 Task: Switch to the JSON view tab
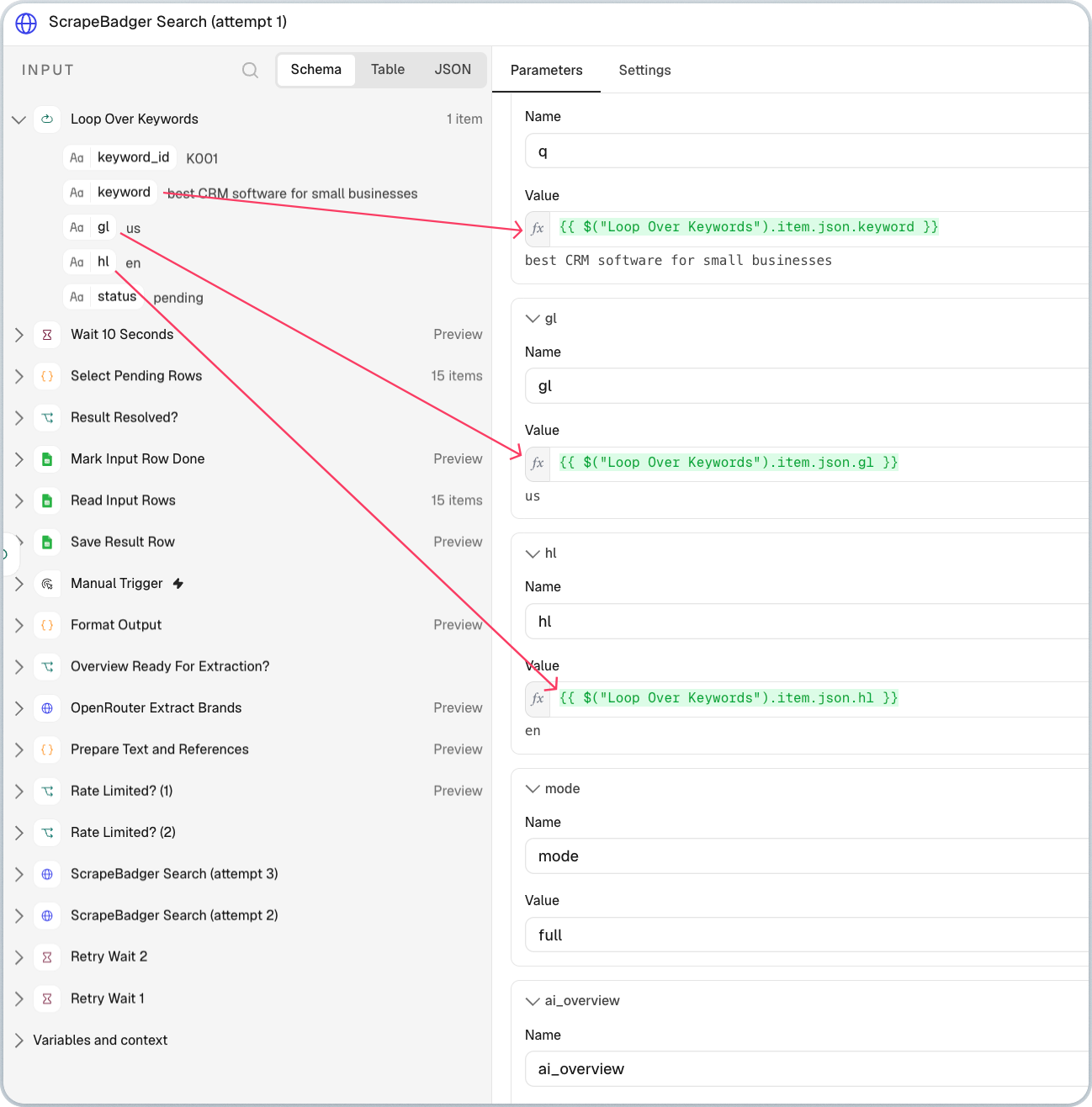[x=453, y=70]
